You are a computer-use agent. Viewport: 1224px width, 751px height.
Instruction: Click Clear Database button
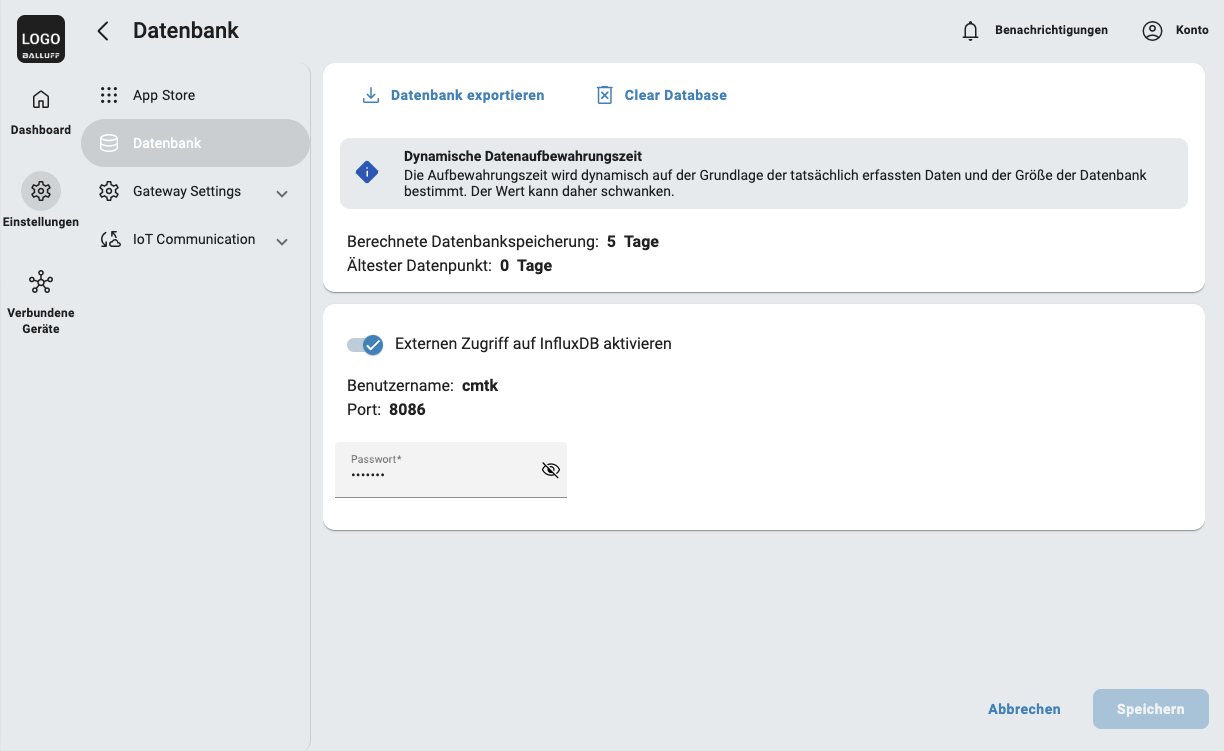point(662,95)
